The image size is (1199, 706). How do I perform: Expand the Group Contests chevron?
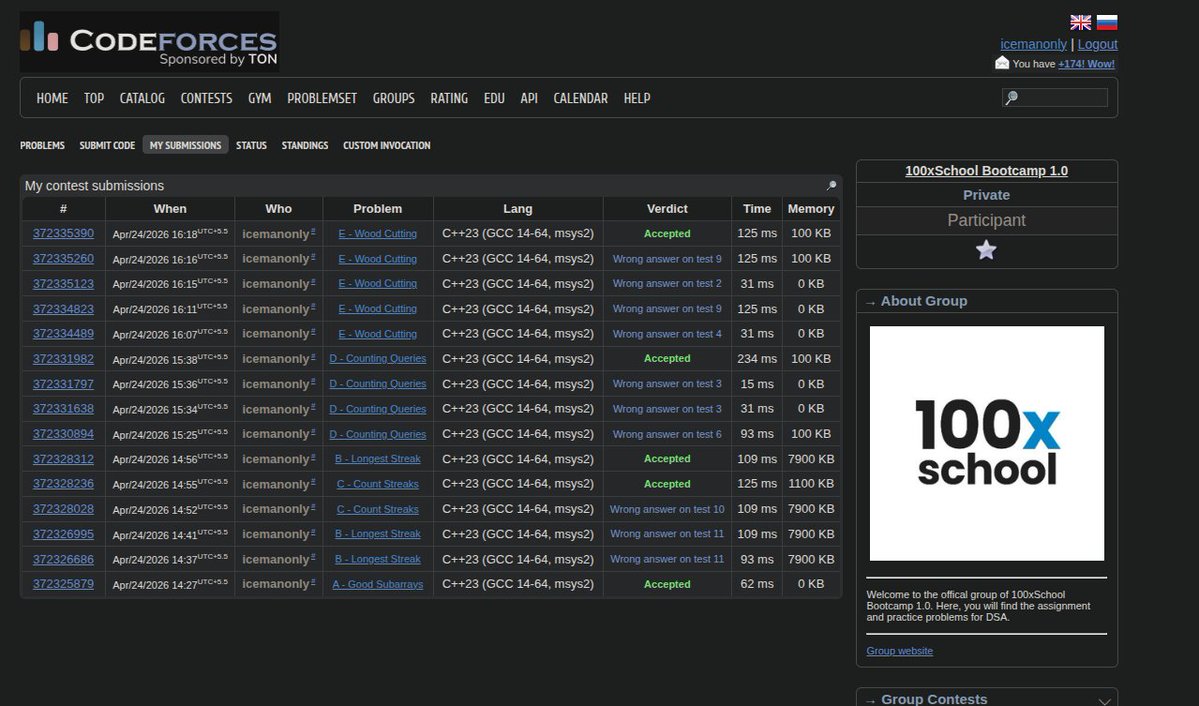pyautogui.click(x=1104, y=700)
